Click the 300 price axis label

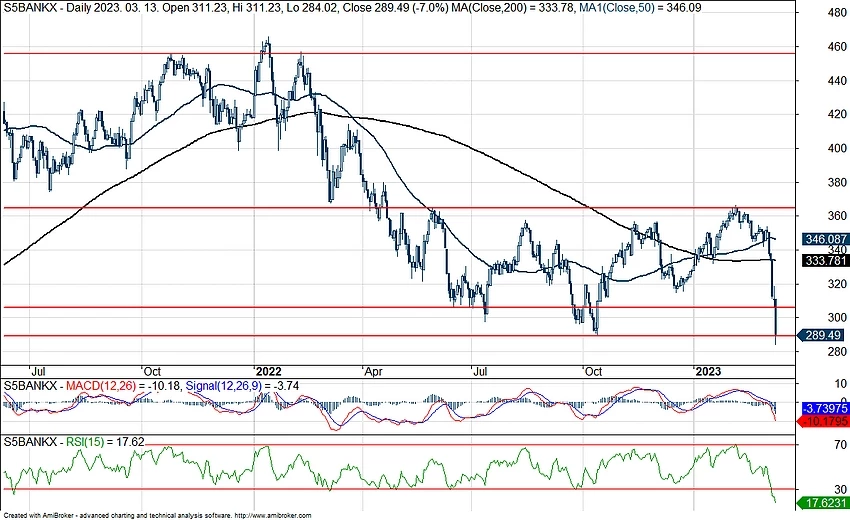pyautogui.click(x=837, y=317)
